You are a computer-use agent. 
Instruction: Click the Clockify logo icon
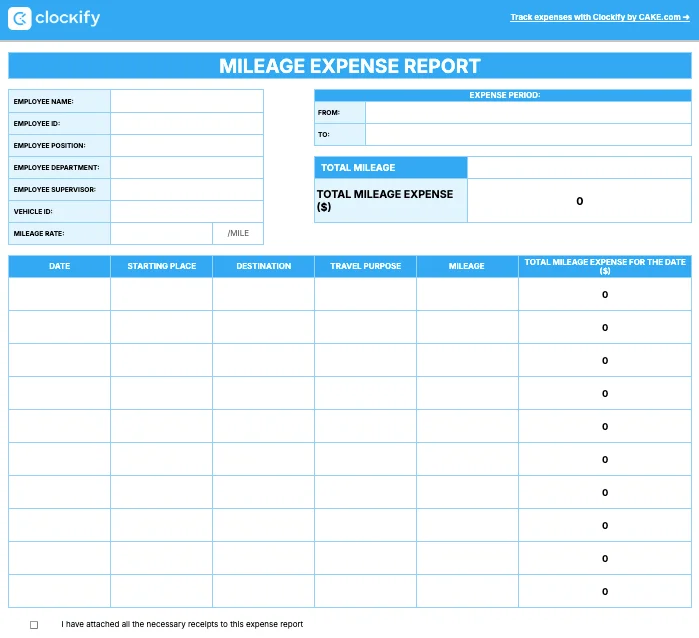point(20,18)
